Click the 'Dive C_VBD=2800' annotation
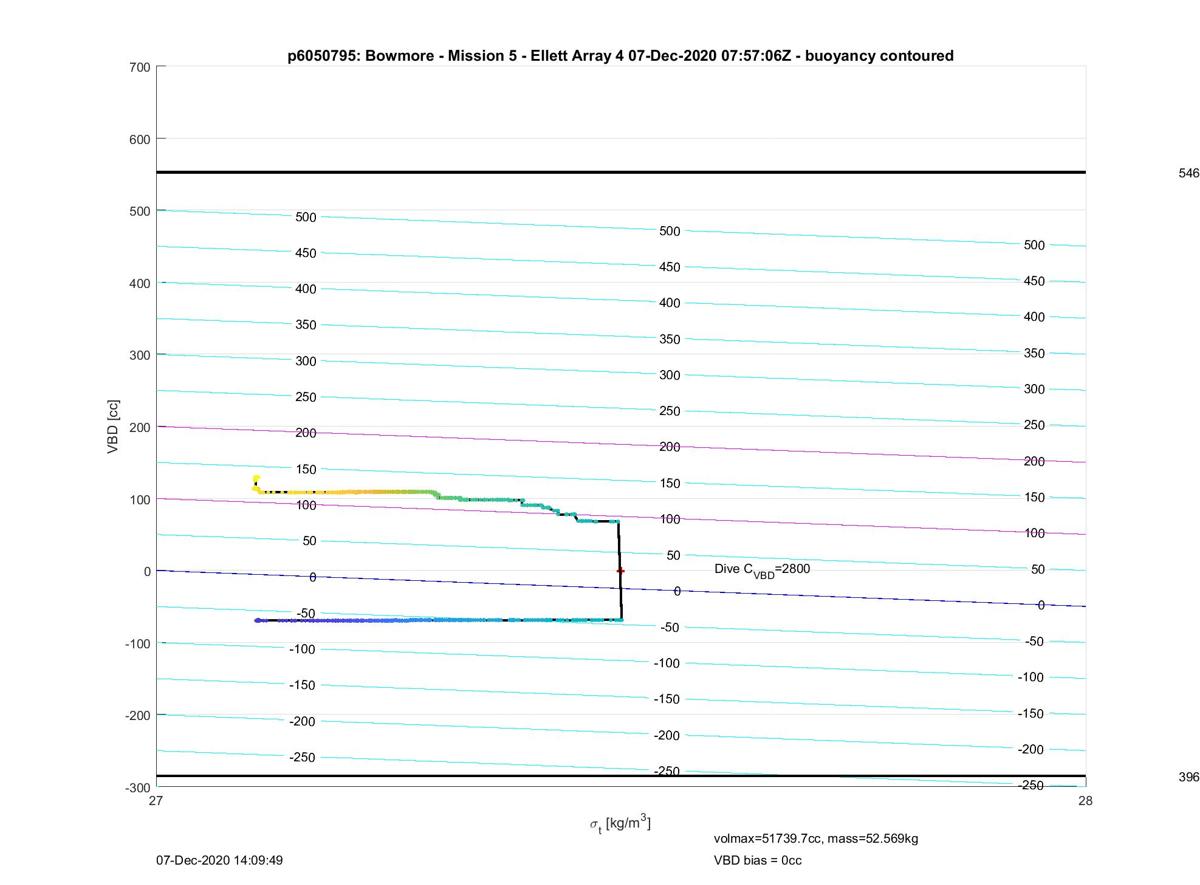The image size is (1200, 885). click(x=762, y=570)
